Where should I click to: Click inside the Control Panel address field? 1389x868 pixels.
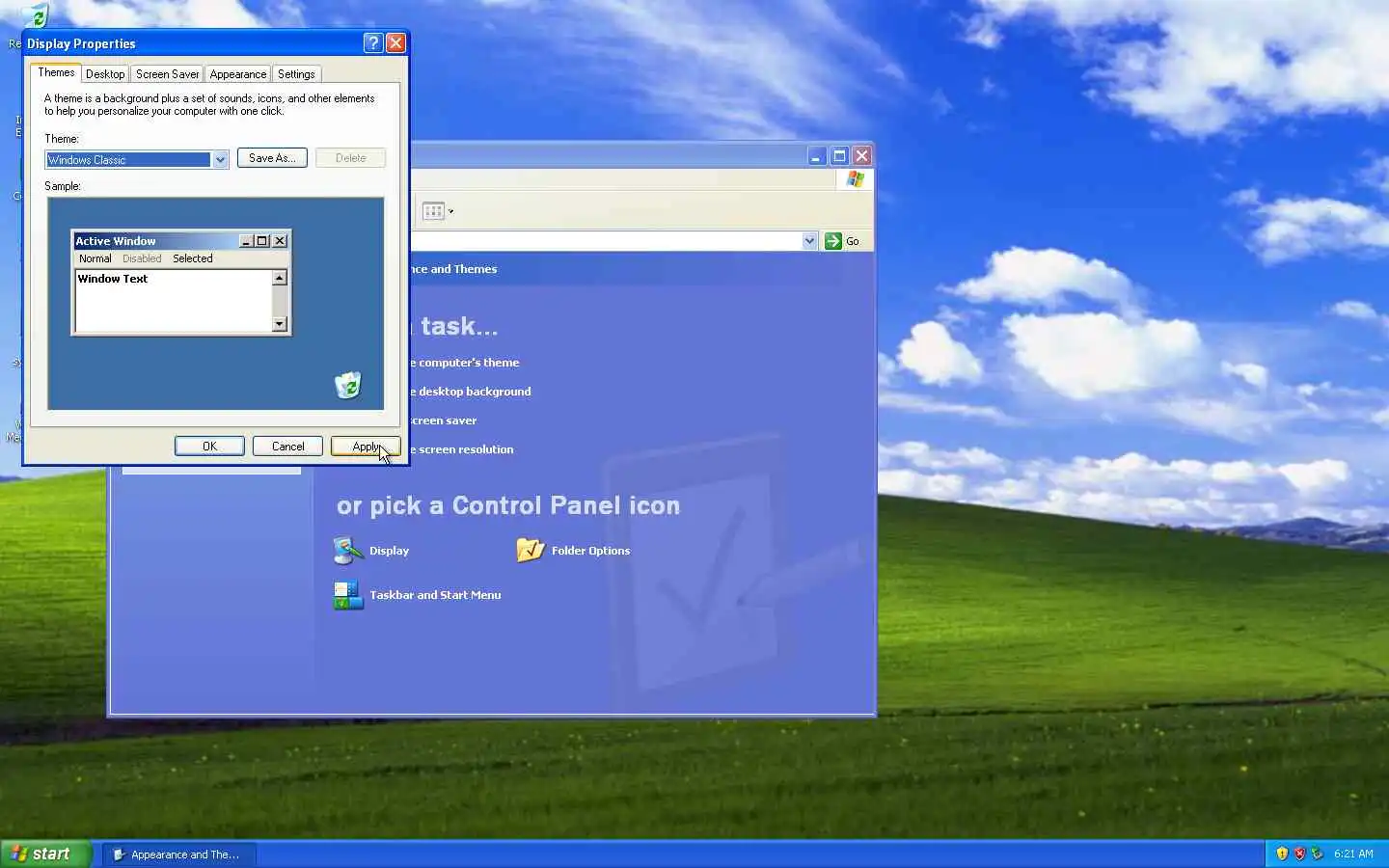(605, 241)
